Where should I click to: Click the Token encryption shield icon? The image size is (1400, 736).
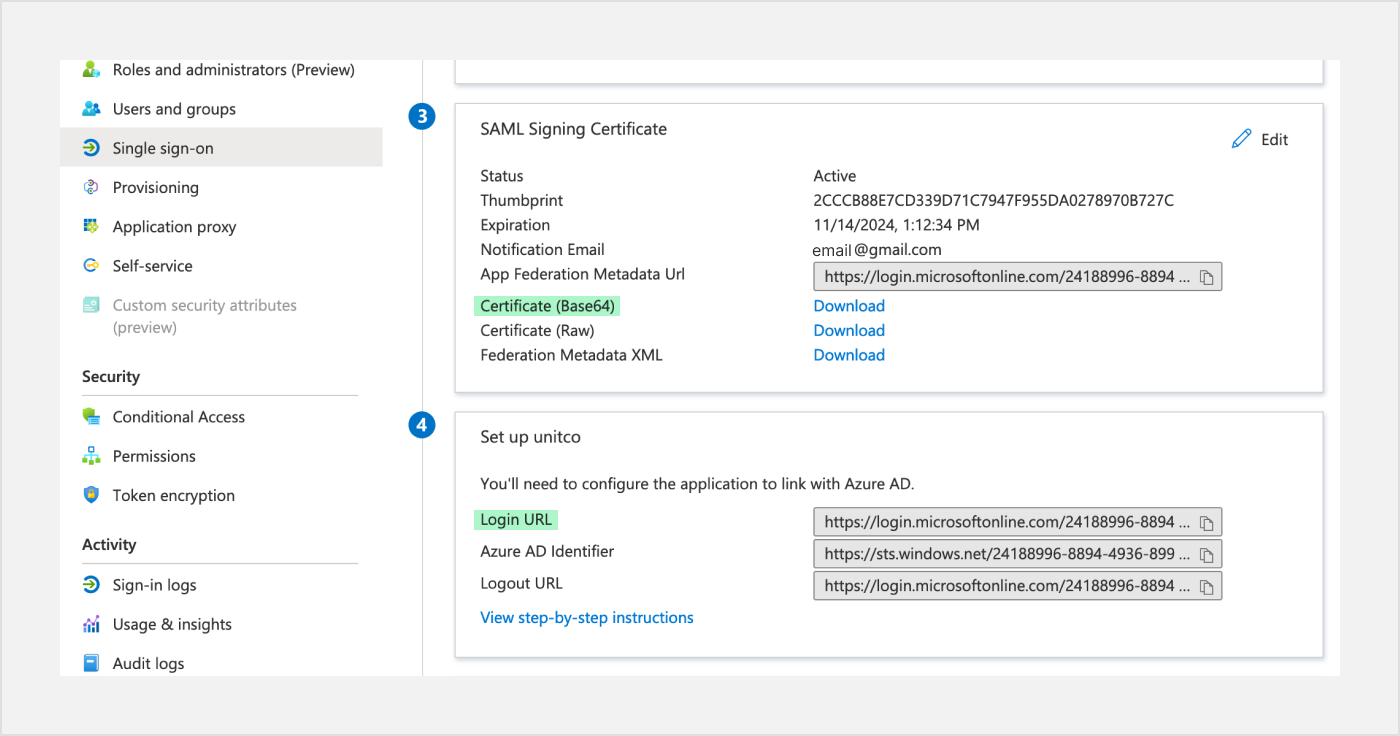tap(91, 495)
